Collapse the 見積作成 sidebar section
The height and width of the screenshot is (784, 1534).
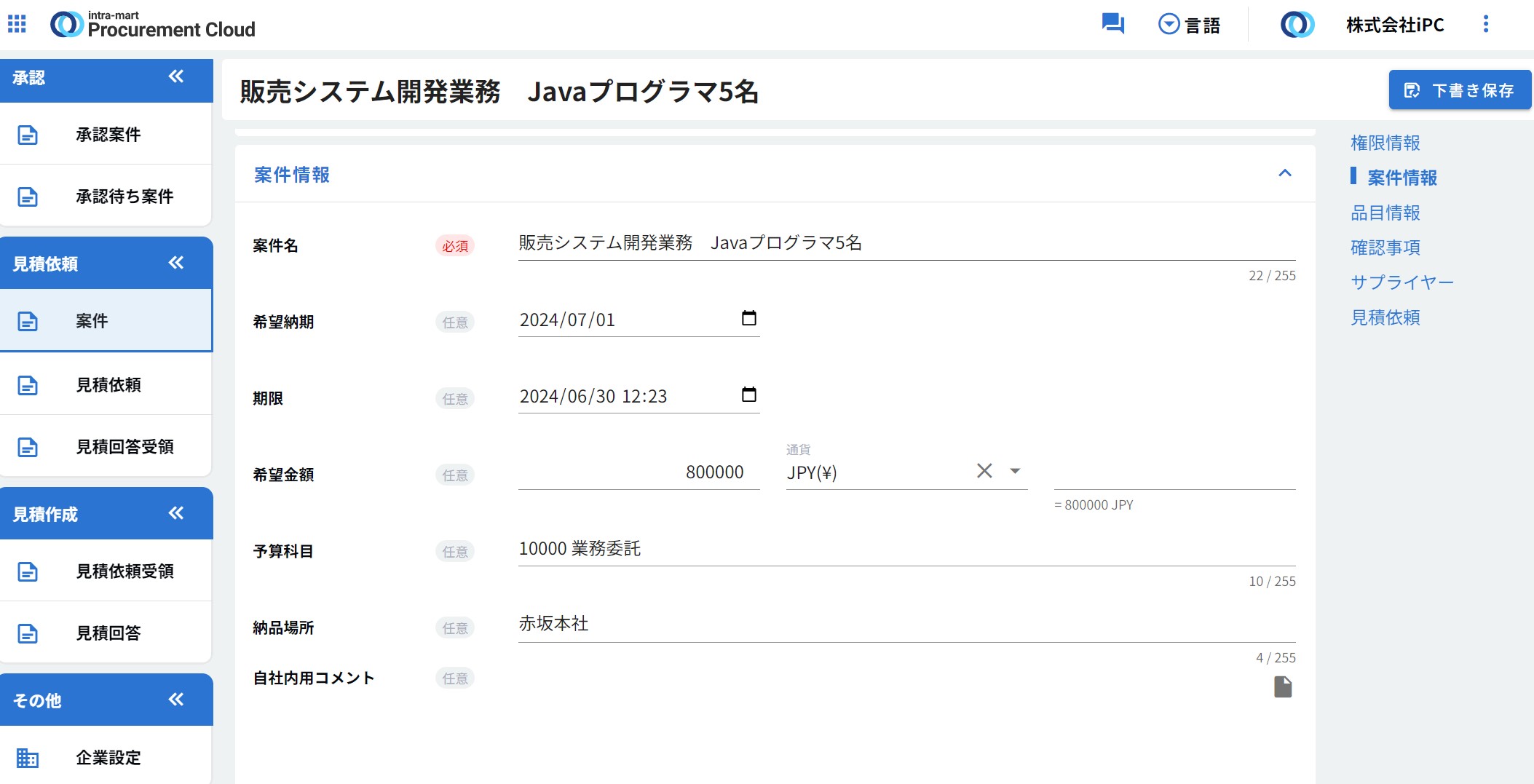(x=176, y=513)
